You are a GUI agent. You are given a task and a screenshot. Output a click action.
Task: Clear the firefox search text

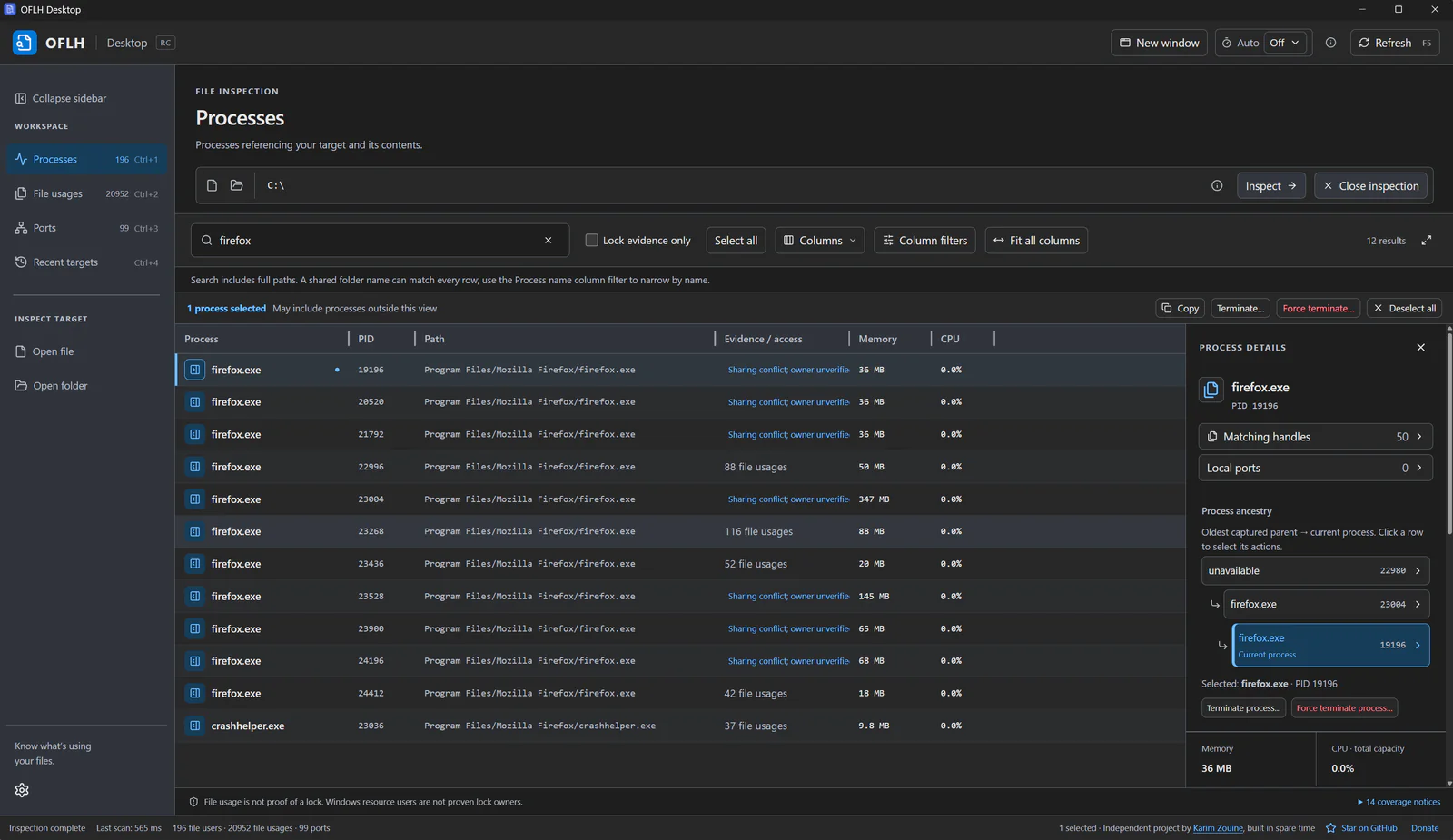[x=549, y=241]
